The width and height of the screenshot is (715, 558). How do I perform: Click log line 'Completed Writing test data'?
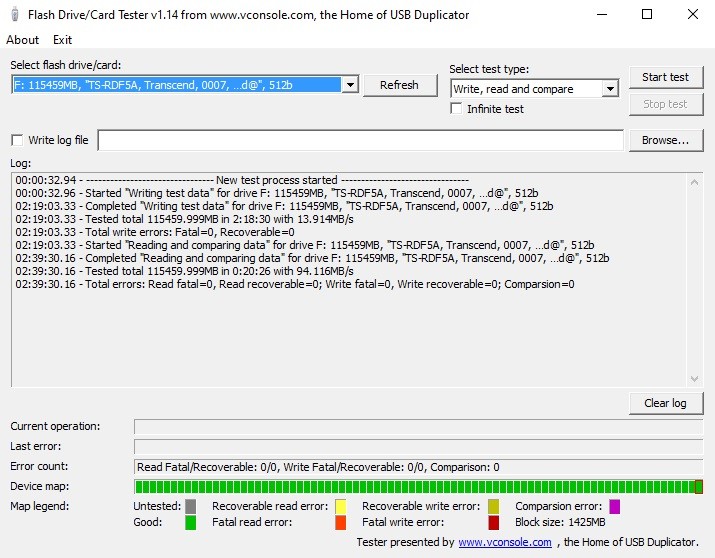coord(284,206)
